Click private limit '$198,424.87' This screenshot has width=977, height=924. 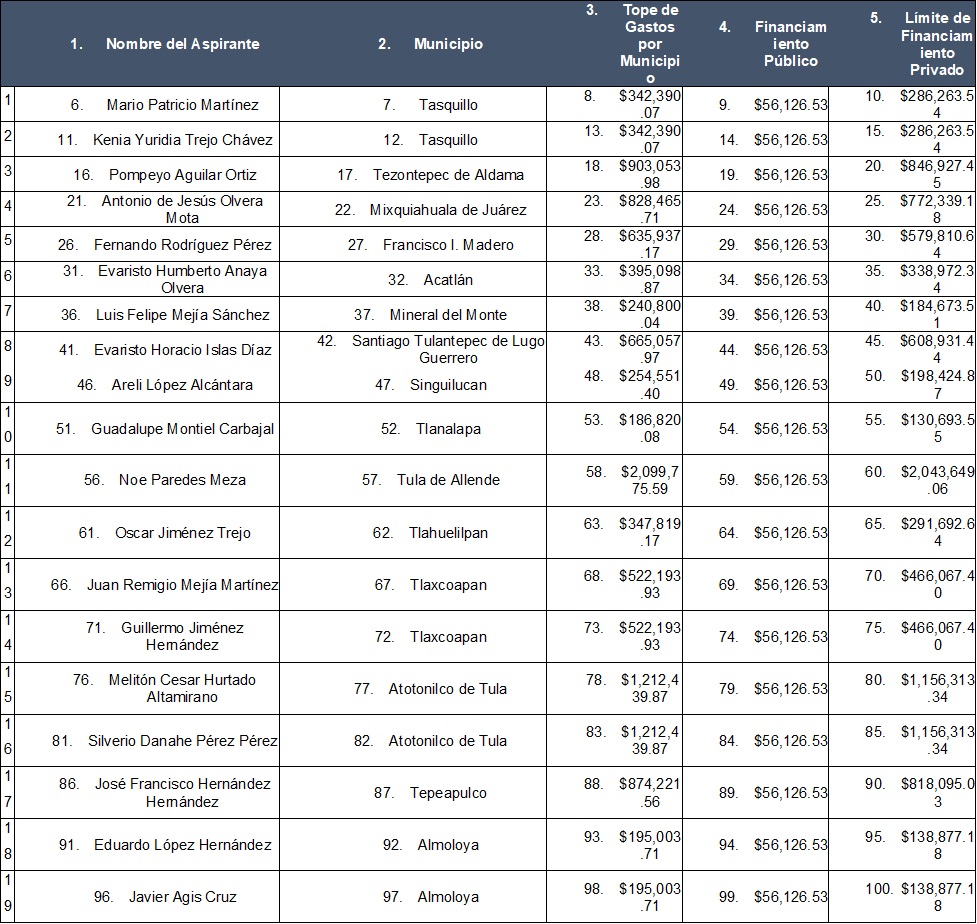(x=937, y=384)
